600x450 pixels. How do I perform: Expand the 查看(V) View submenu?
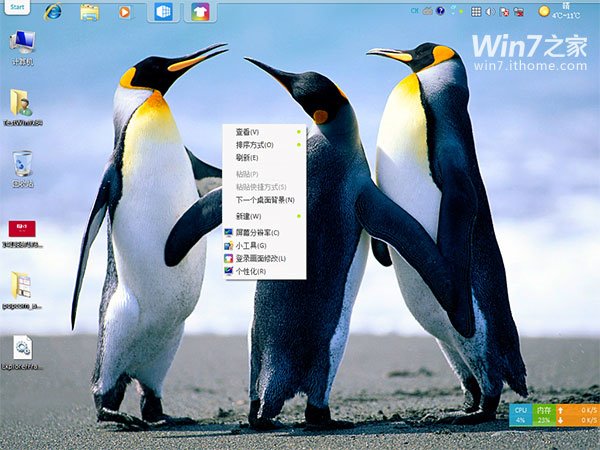[x=264, y=132]
